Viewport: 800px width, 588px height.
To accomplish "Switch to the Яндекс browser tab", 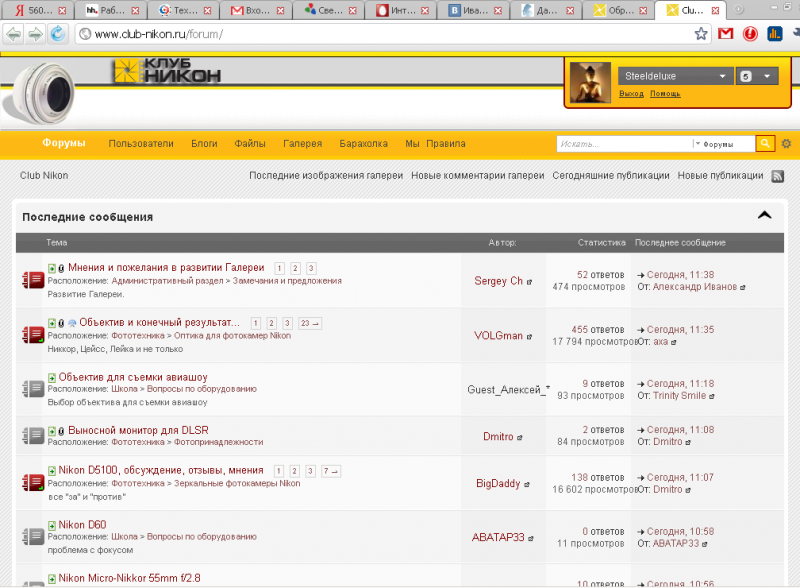I will click(37, 10).
